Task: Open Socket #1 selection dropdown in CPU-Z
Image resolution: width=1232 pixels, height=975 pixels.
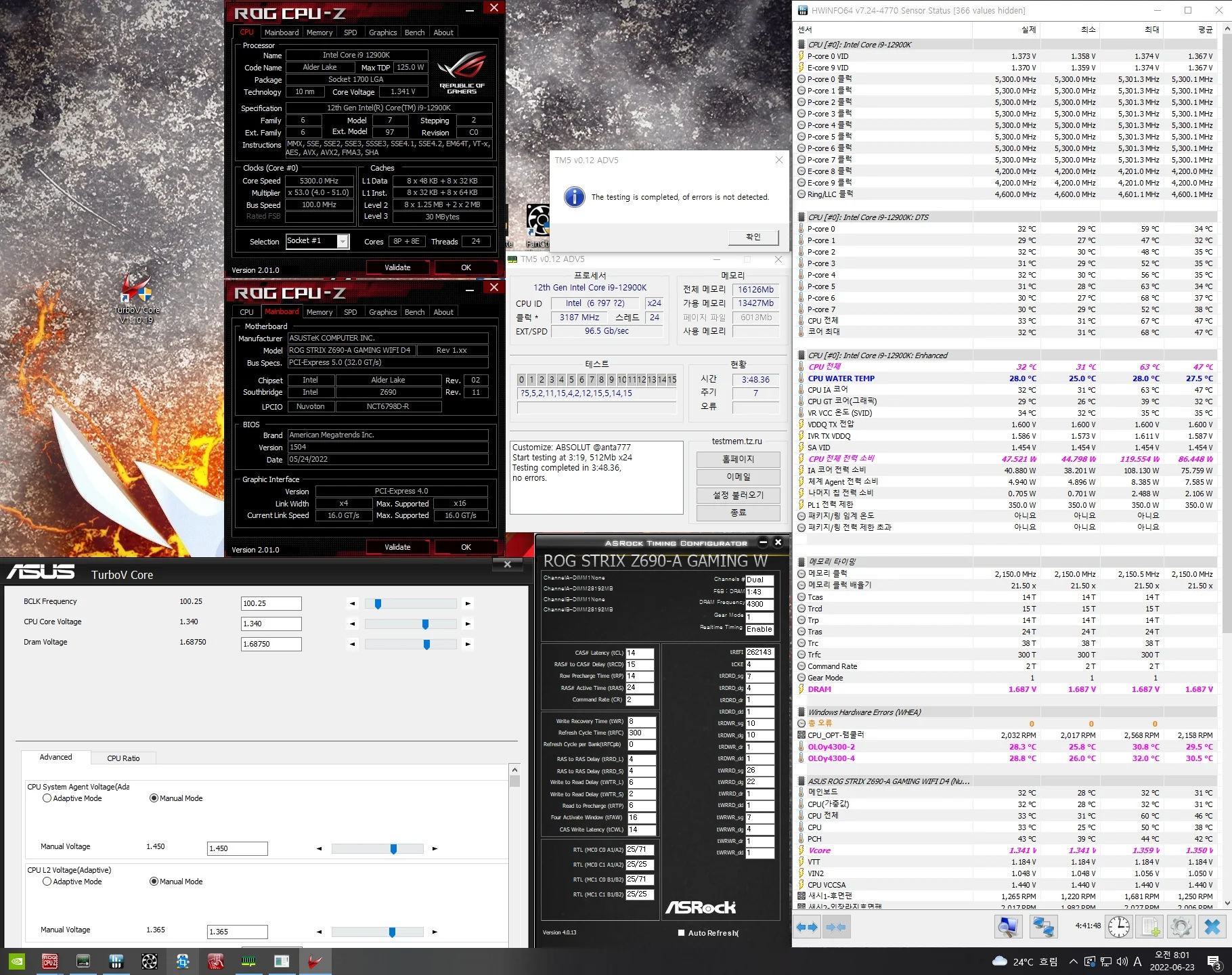Action: [x=343, y=241]
